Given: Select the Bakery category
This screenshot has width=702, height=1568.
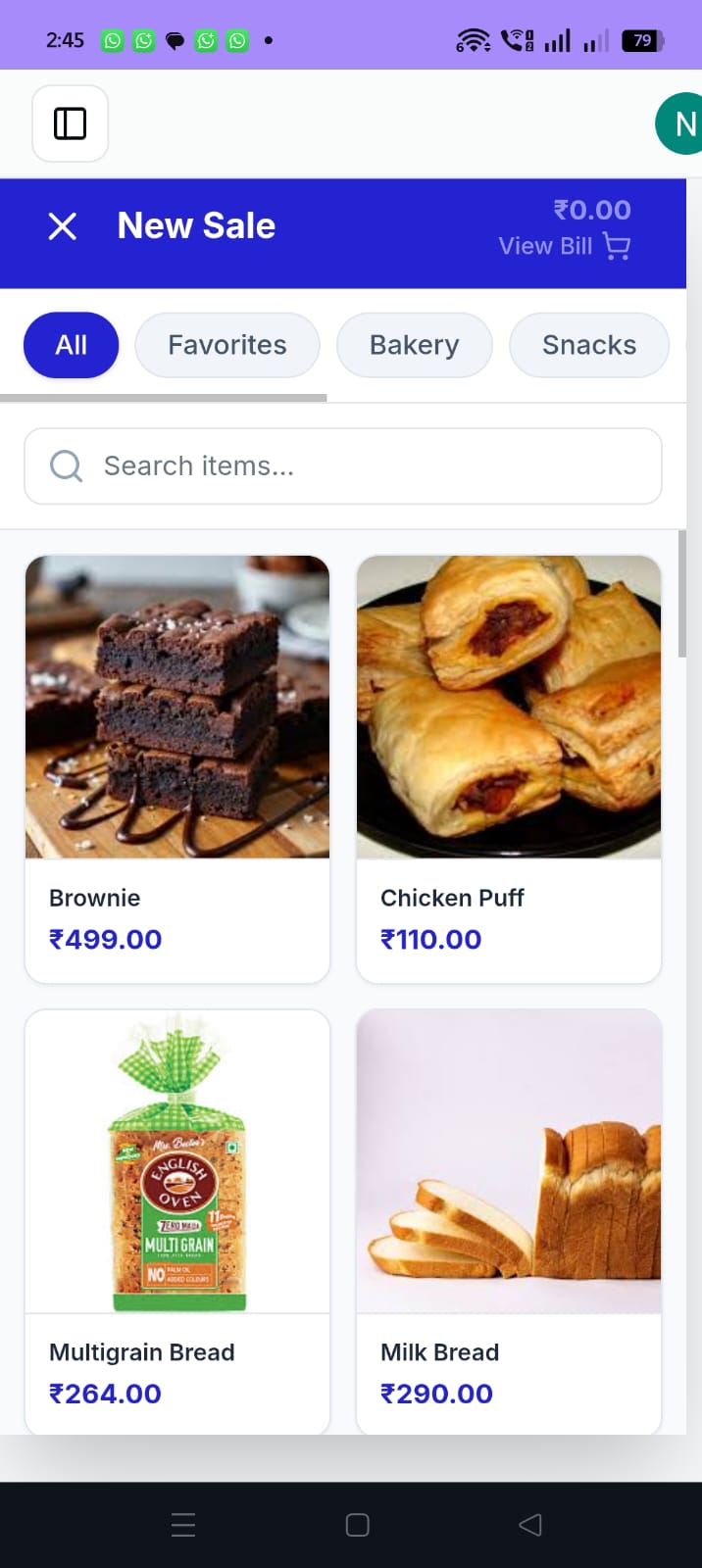Looking at the screenshot, I should coord(414,344).
